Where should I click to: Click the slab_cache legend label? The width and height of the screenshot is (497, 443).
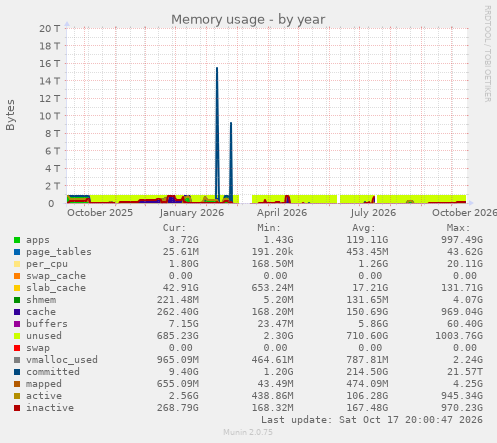tap(56, 288)
